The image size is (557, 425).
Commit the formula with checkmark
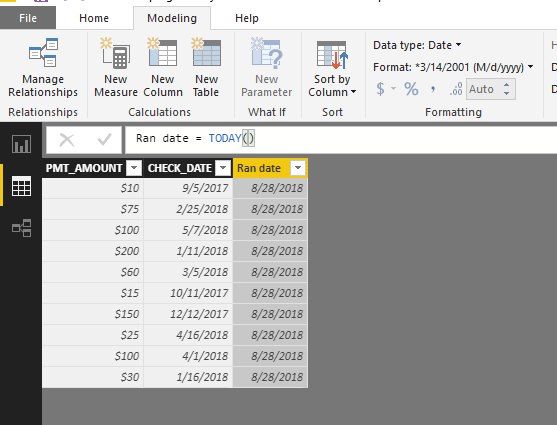(104, 140)
